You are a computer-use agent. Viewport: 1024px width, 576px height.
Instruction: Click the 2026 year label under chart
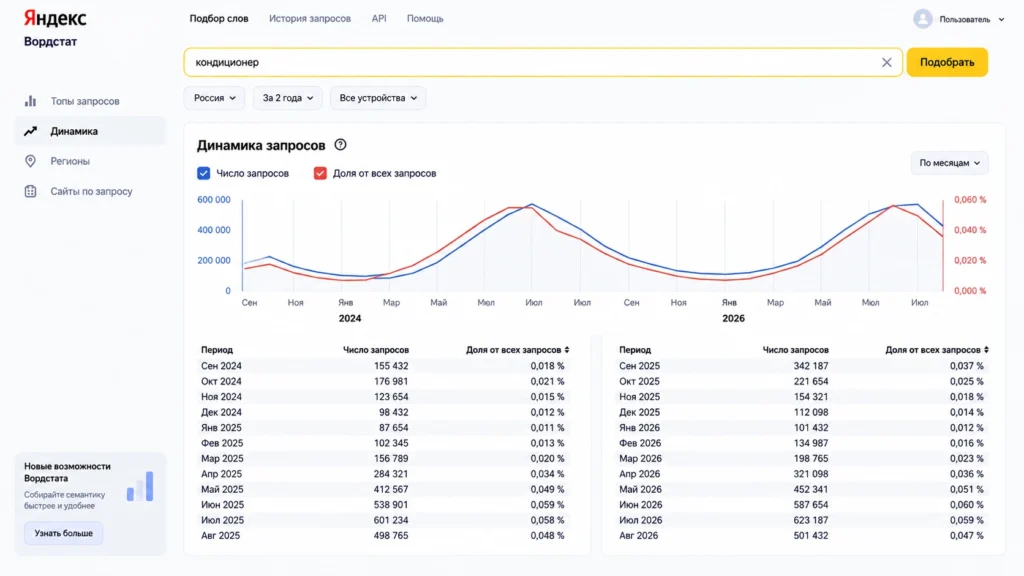coord(733,319)
